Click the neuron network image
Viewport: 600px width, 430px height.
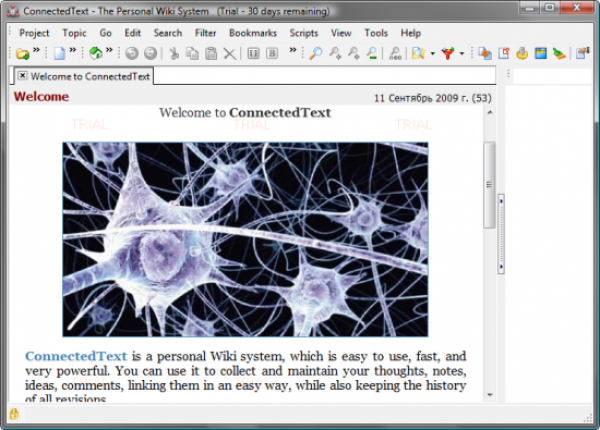coord(245,238)
